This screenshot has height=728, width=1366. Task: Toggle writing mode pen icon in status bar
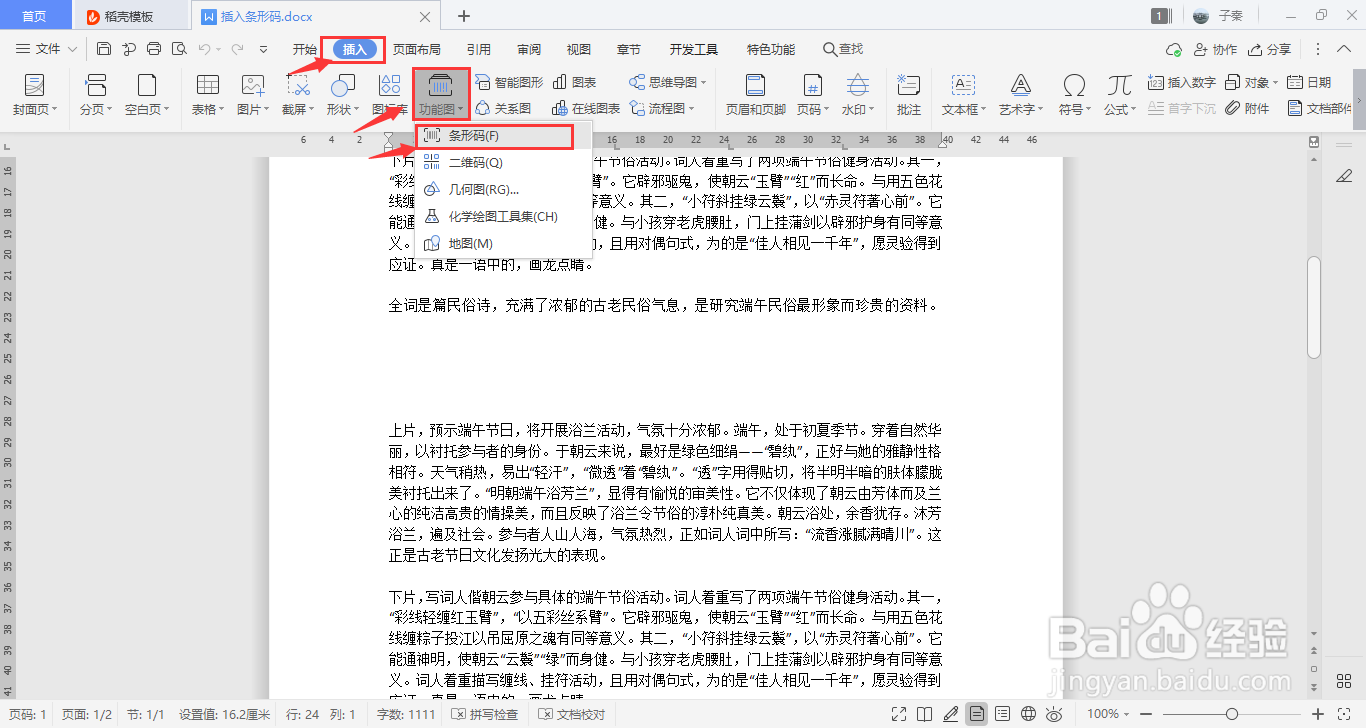pos(950,714)
